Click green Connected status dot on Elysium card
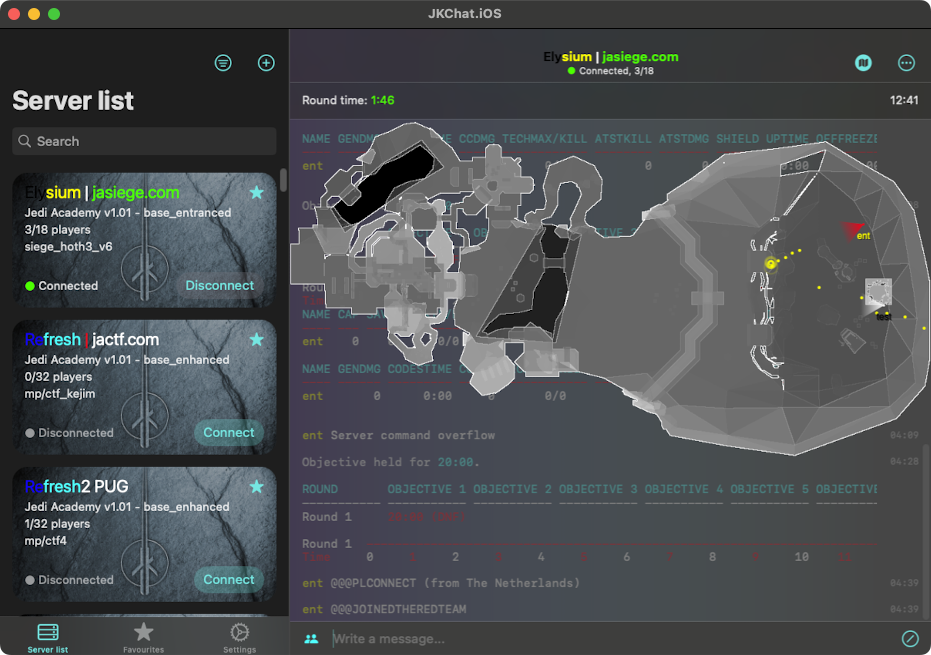The height and width of the screenshot is (655, 931). [30, 286]
